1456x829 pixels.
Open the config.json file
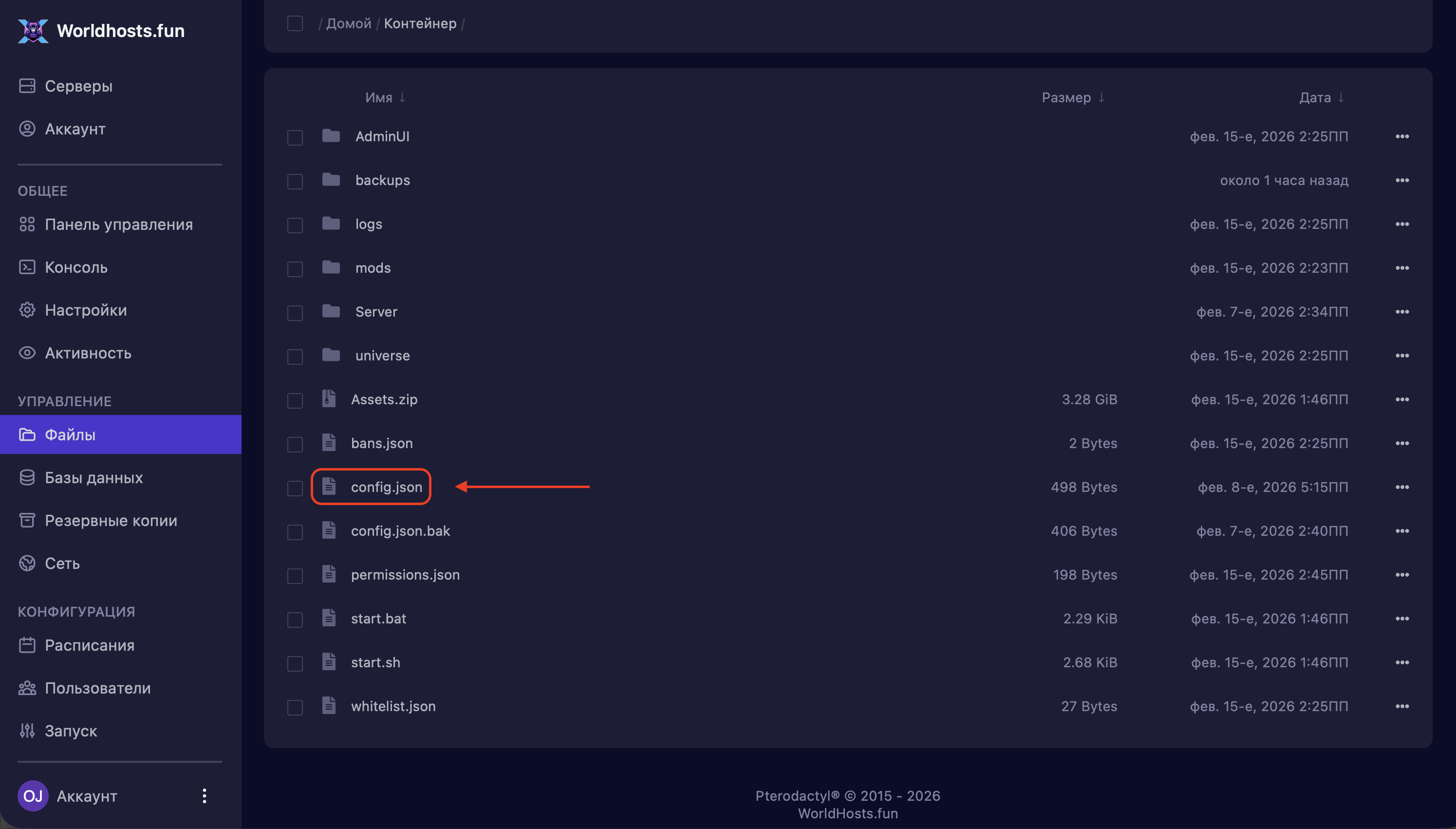386,487
